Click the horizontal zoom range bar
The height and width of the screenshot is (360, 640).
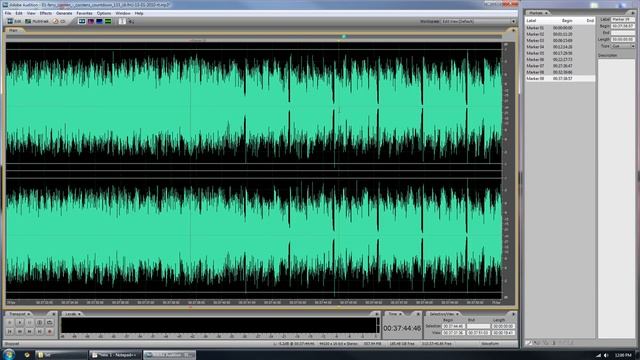tap(254, 37)
